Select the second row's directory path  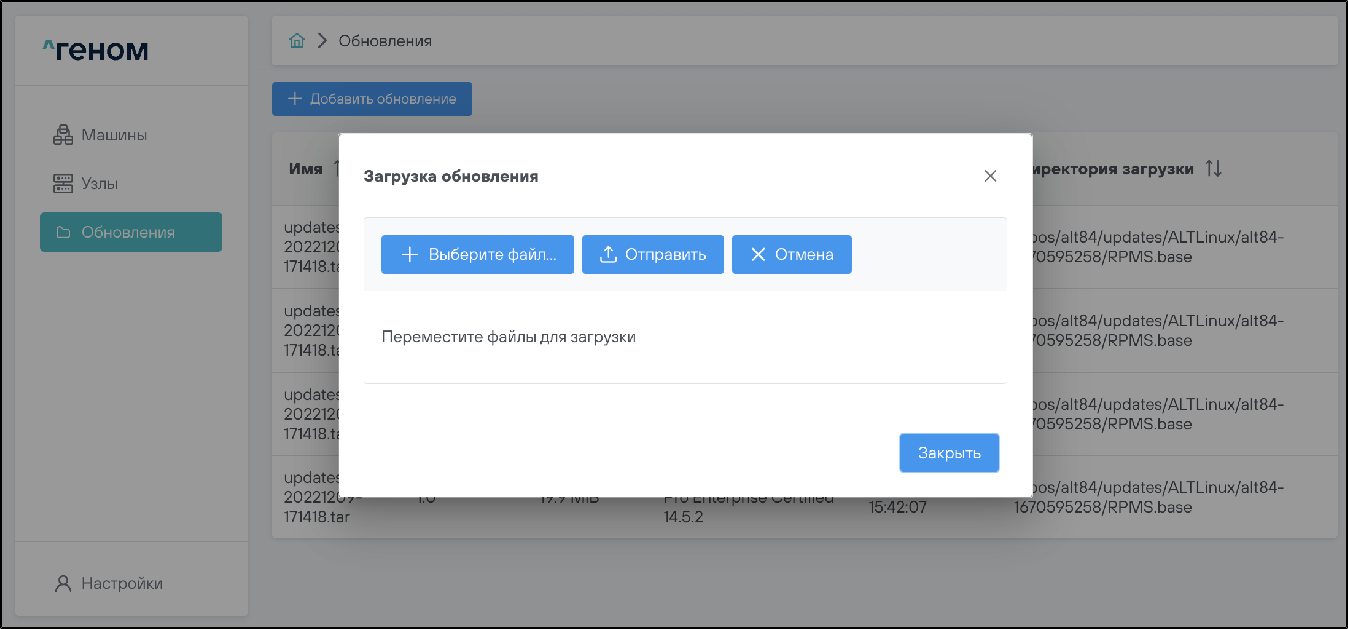tap(1160, 331)
